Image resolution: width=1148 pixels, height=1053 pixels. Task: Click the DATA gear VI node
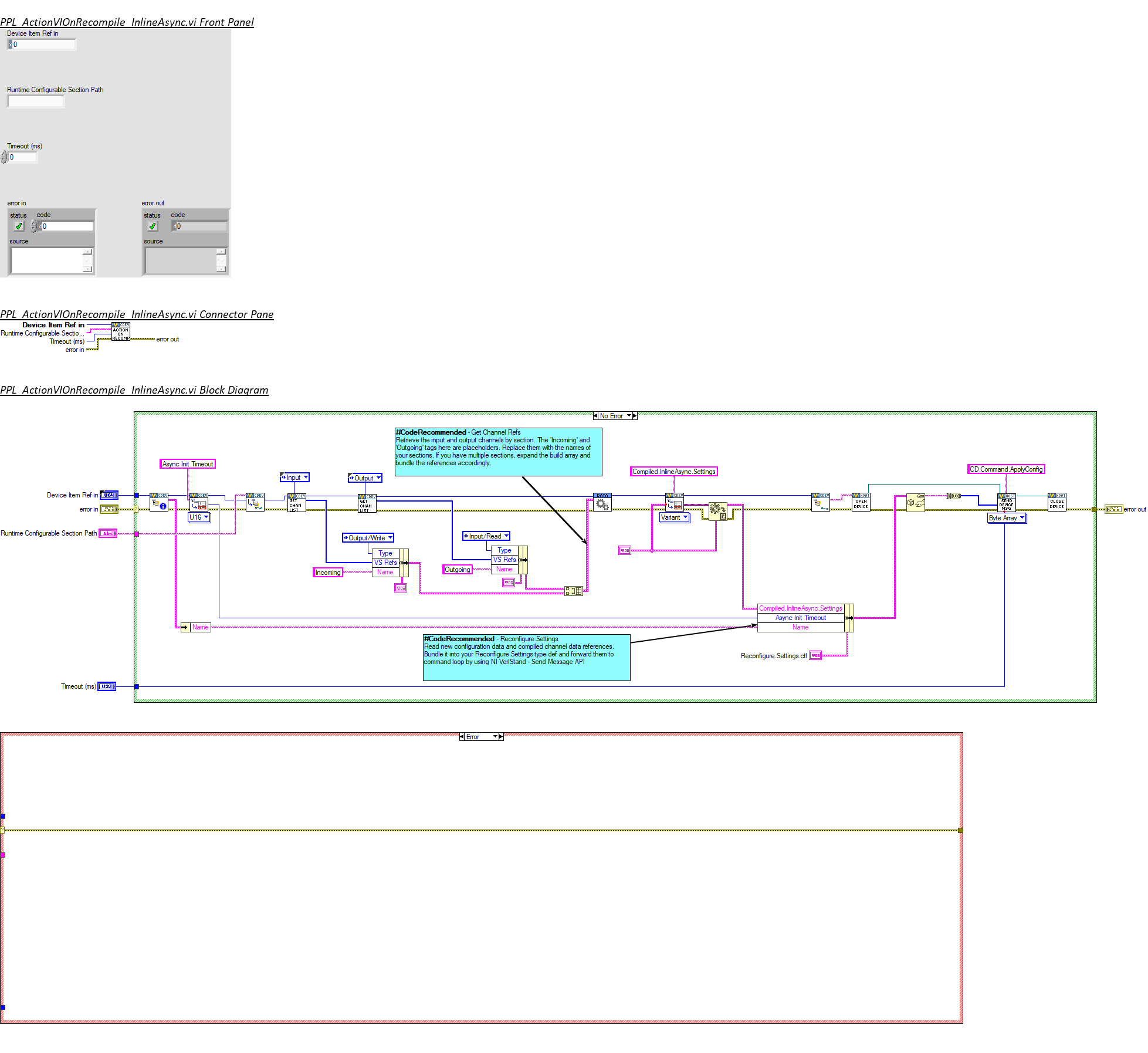pyautogui.click(x=602, y=502)
